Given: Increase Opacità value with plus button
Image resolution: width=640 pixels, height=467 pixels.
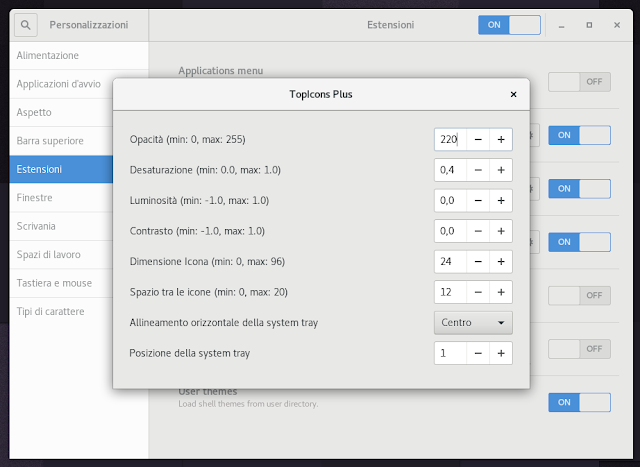Looking at the screenshot, I should [x=501, y=140].
